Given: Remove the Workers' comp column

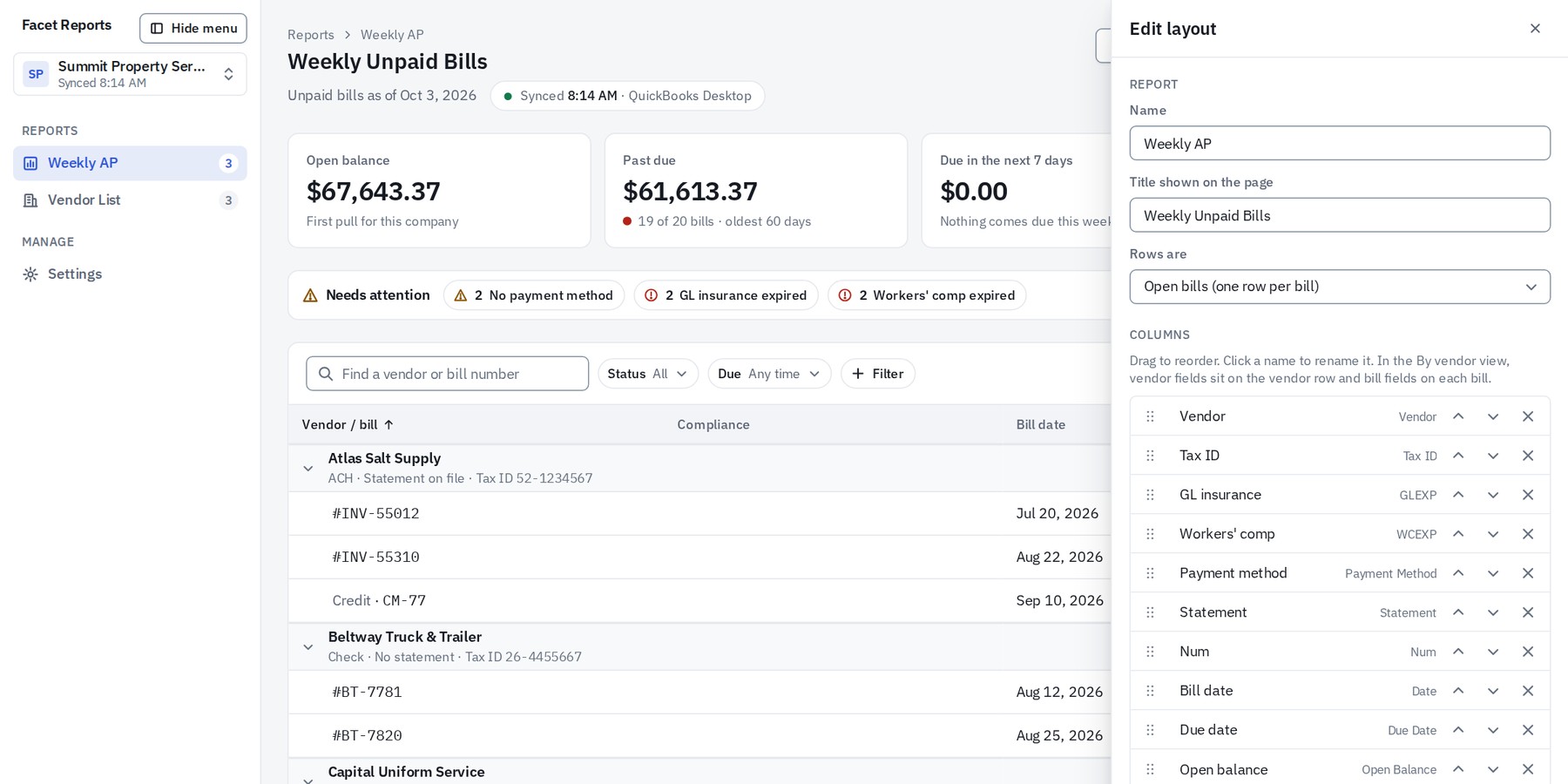Looking at the screenshot, I should [x=1528, y=534].
